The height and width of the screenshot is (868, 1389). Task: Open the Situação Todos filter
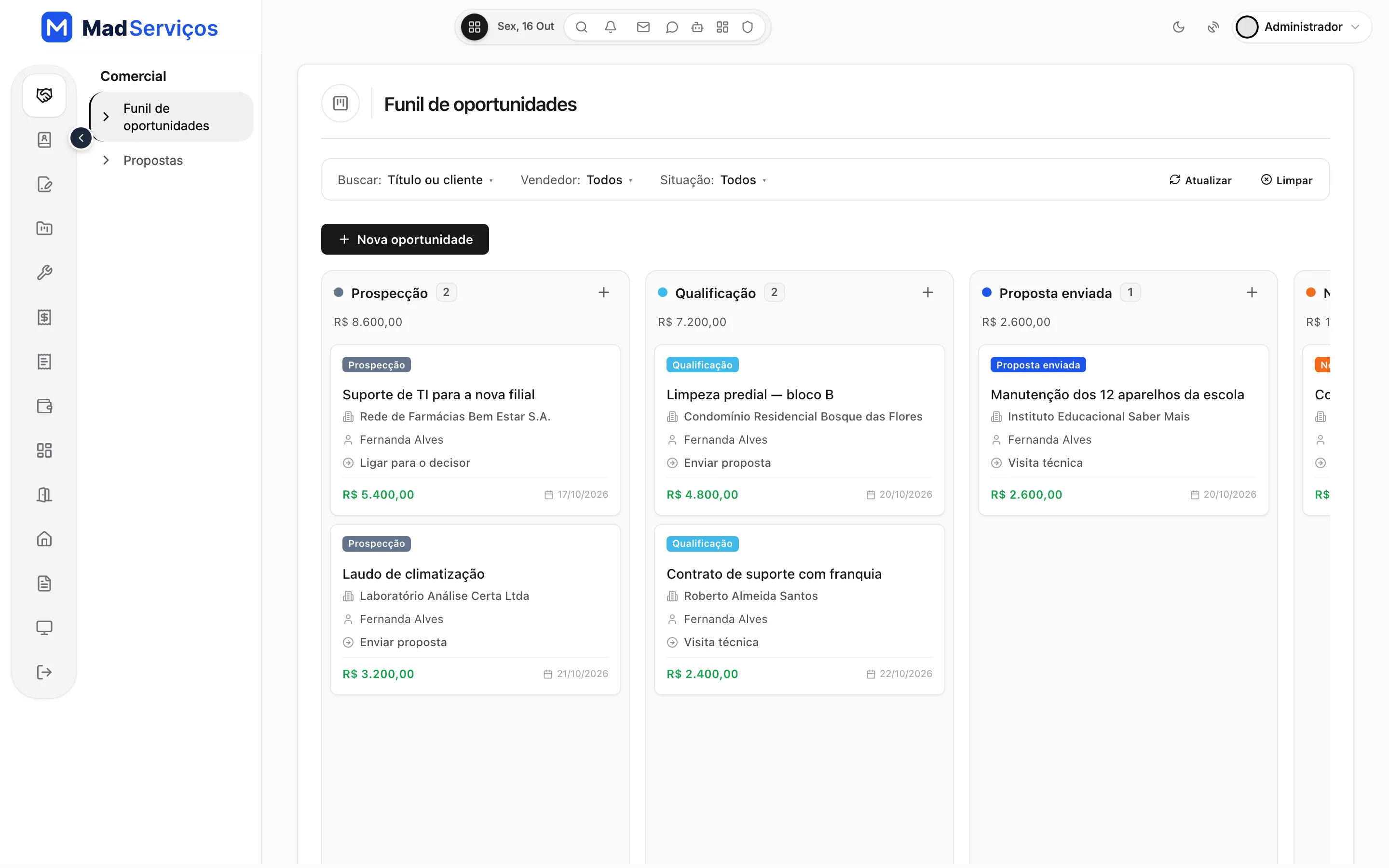pos(713,180)
